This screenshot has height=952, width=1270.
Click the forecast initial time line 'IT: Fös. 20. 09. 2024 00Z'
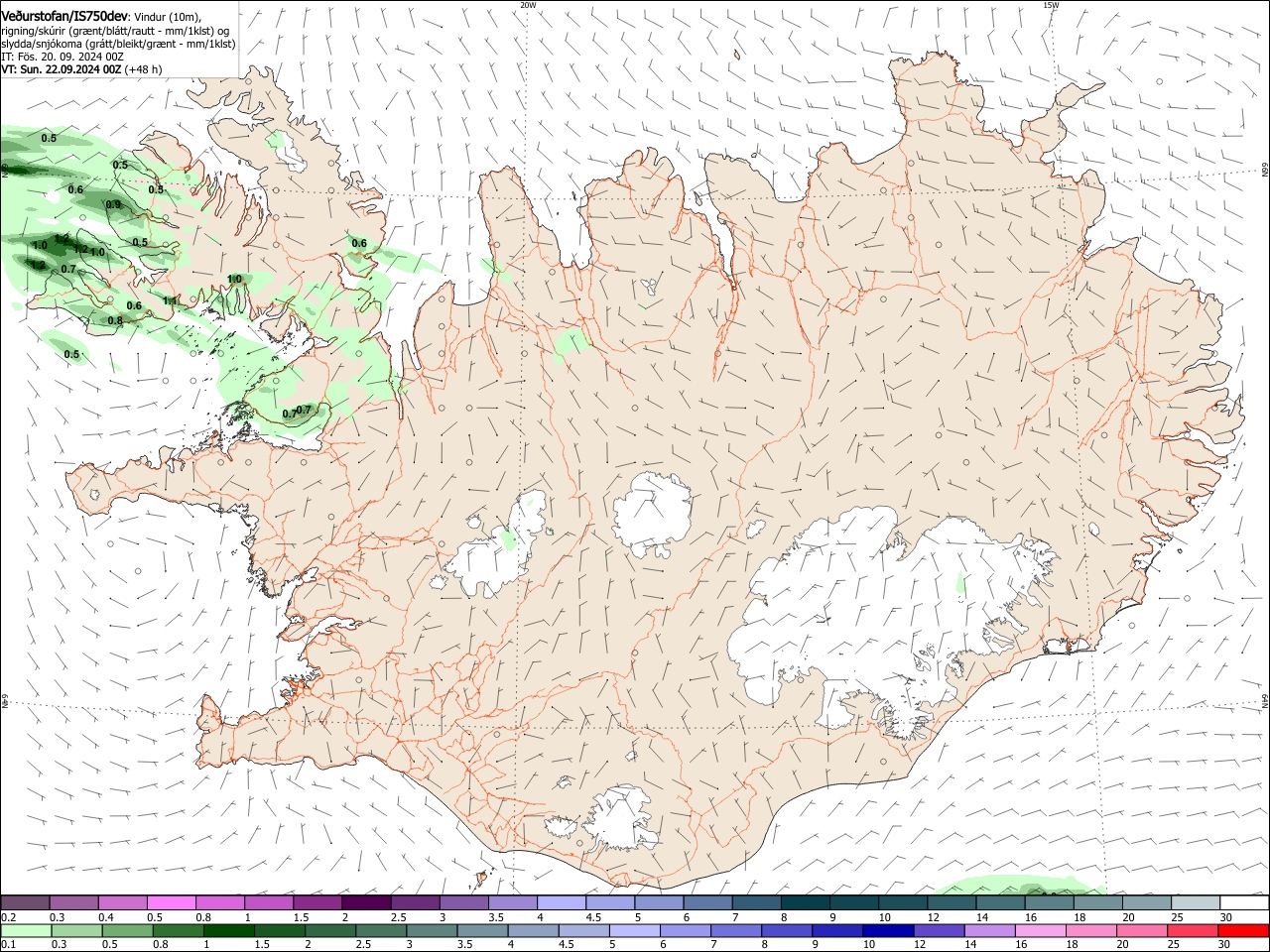63,57
